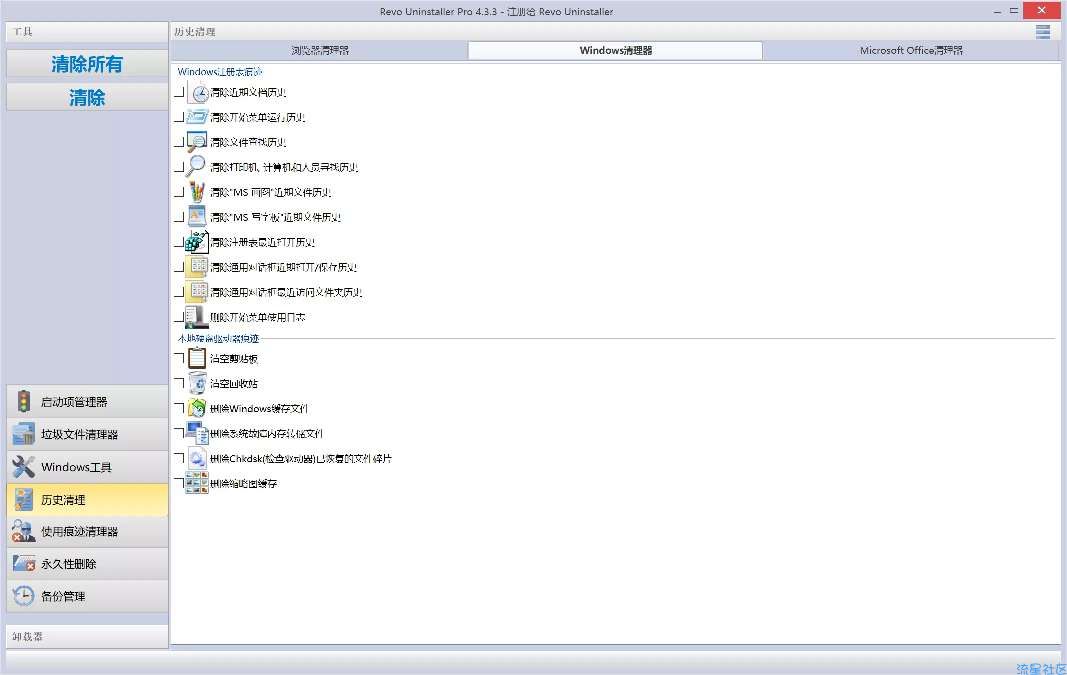Click the 清除所有 clear all button
This screenshot has height=675, width=1067.
tap(87, 64)
